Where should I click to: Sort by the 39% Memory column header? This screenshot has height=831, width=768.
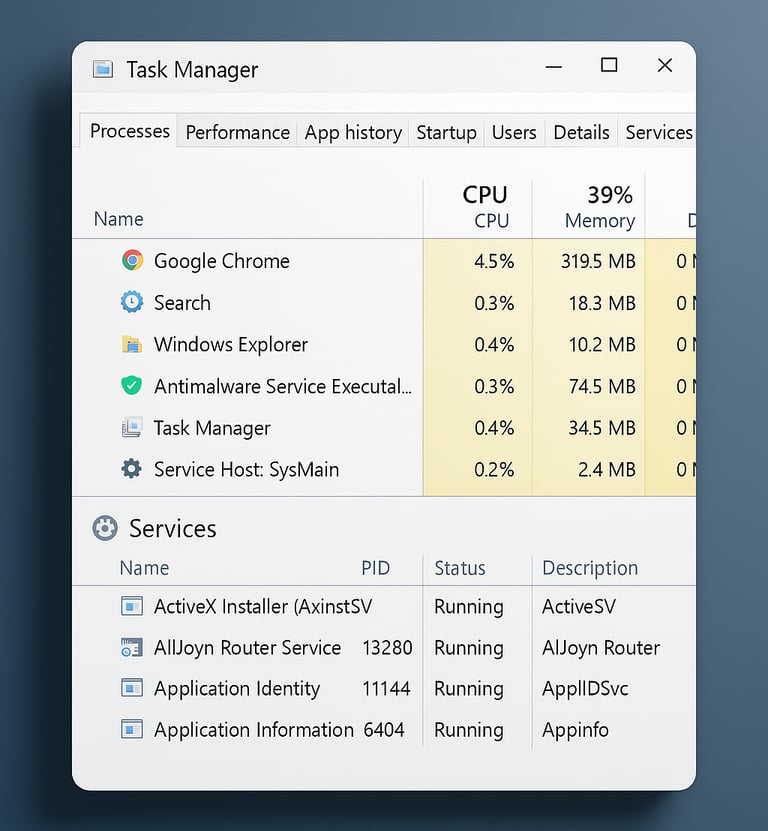pos(599,207)
